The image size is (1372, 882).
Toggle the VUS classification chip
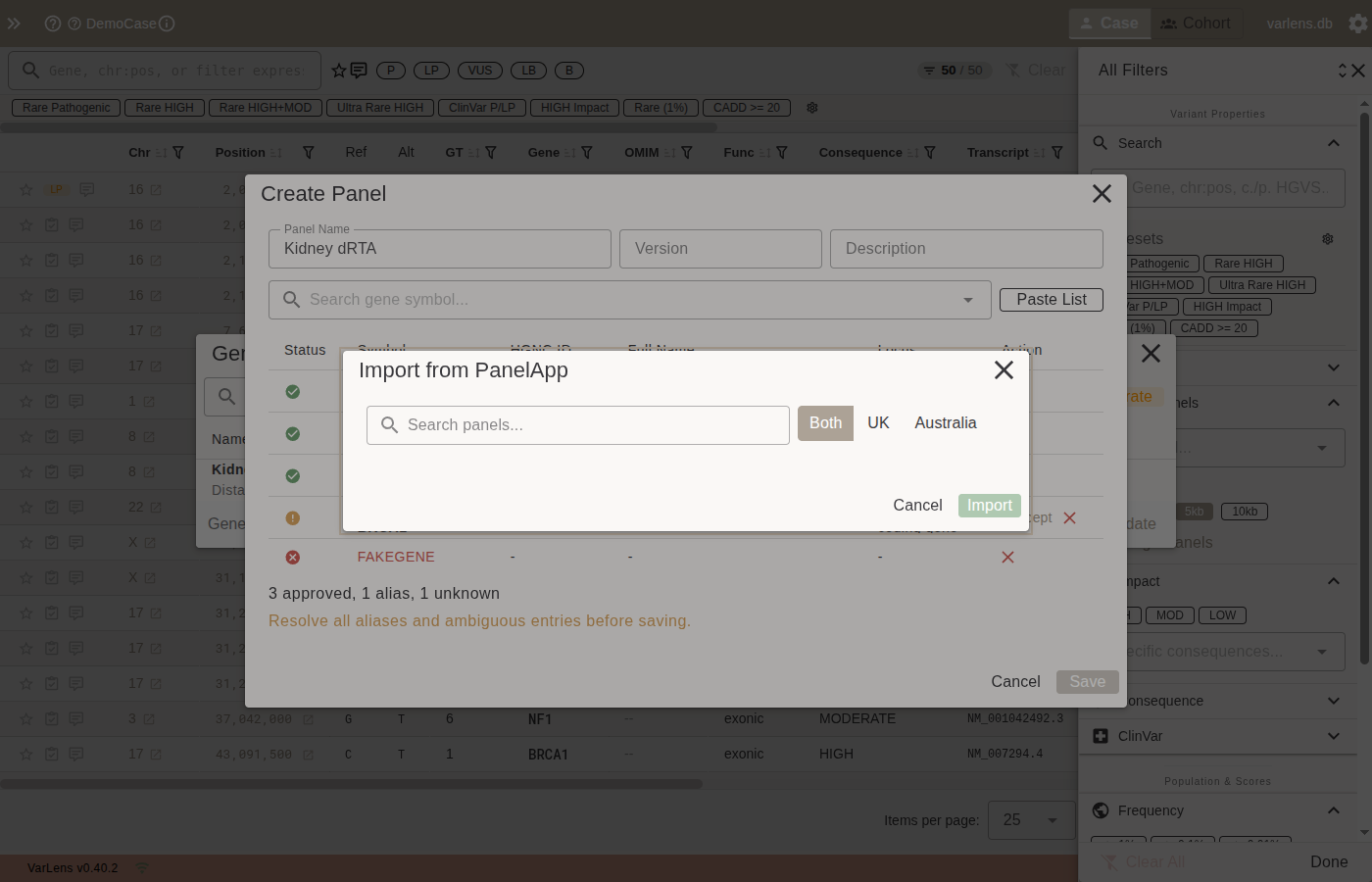[480, 71]
